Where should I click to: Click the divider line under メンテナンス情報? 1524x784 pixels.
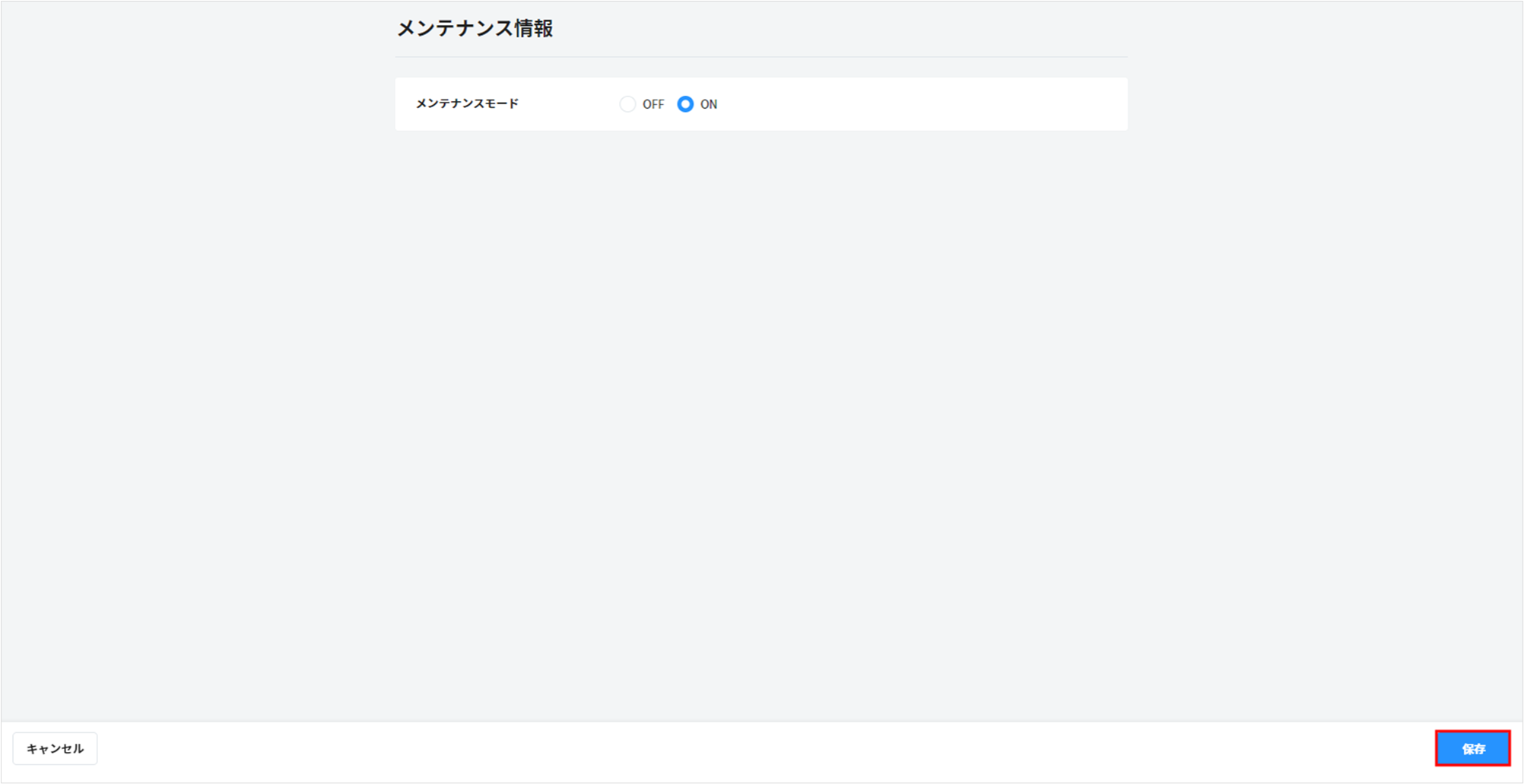(760, 57)
